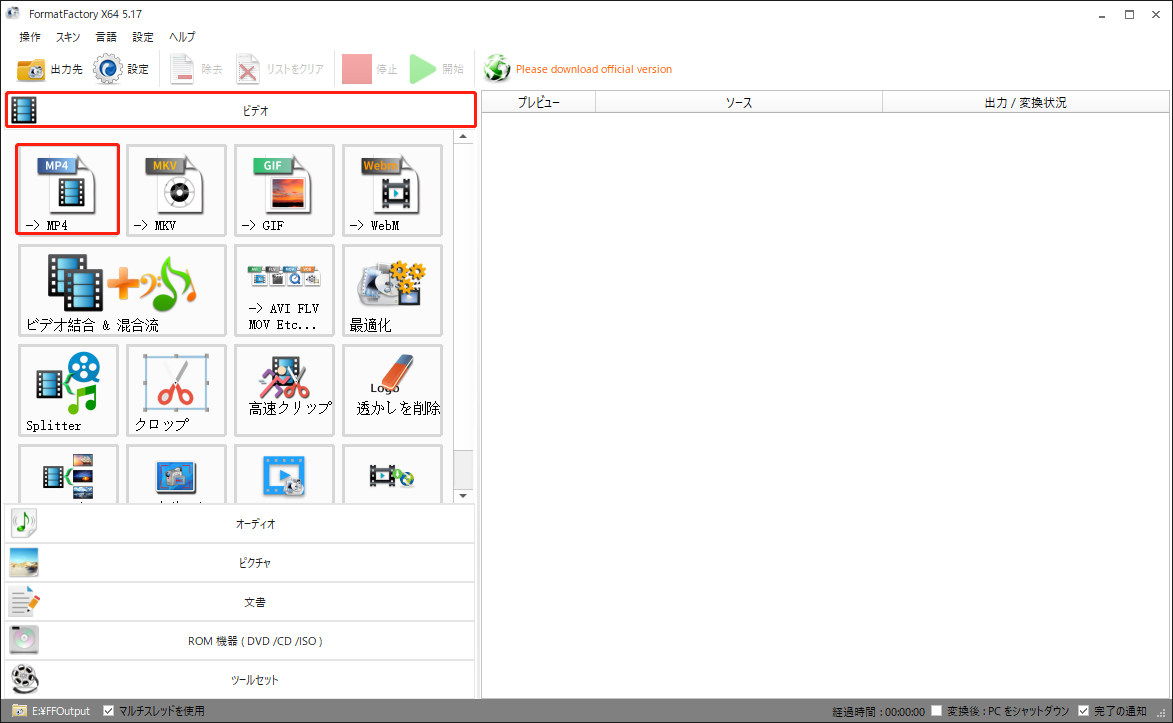Follow the Please download official version link
The width and height of the screenshot is (1173, 723).
click(x=594, y=69)
